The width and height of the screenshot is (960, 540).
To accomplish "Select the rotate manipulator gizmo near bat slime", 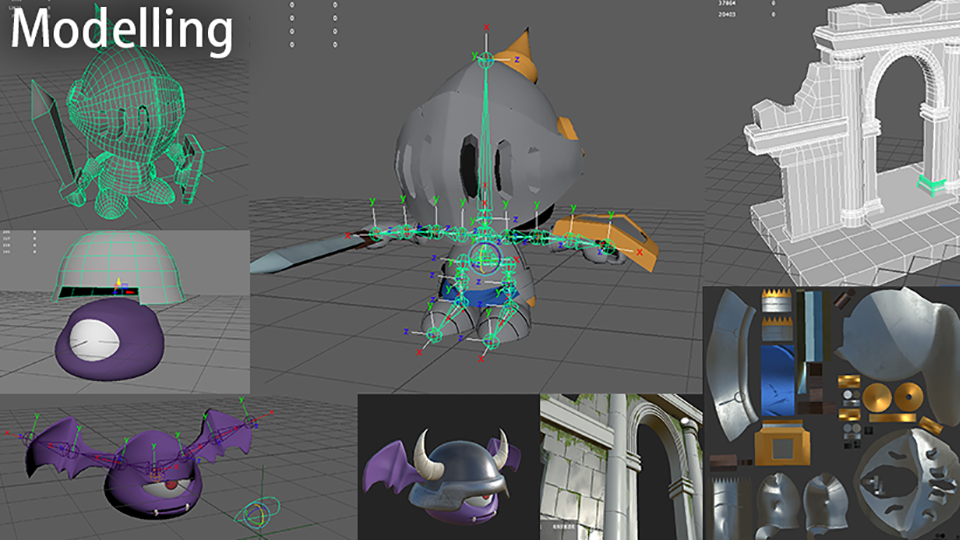I will point(253,513).
